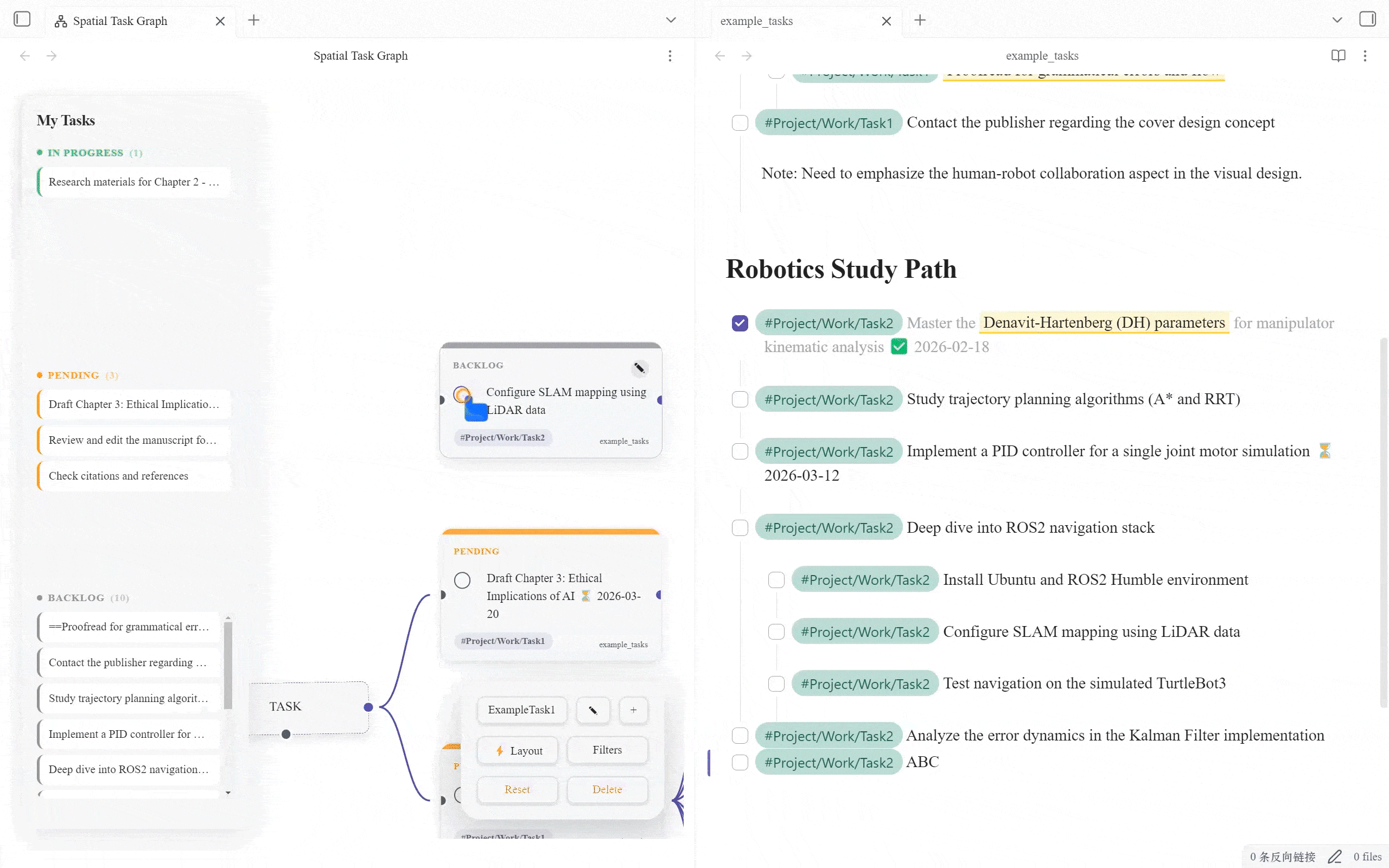1389x868 pixels.
Task: Switch to the Spatial Task Graph tab
Action: coord(120,21)
